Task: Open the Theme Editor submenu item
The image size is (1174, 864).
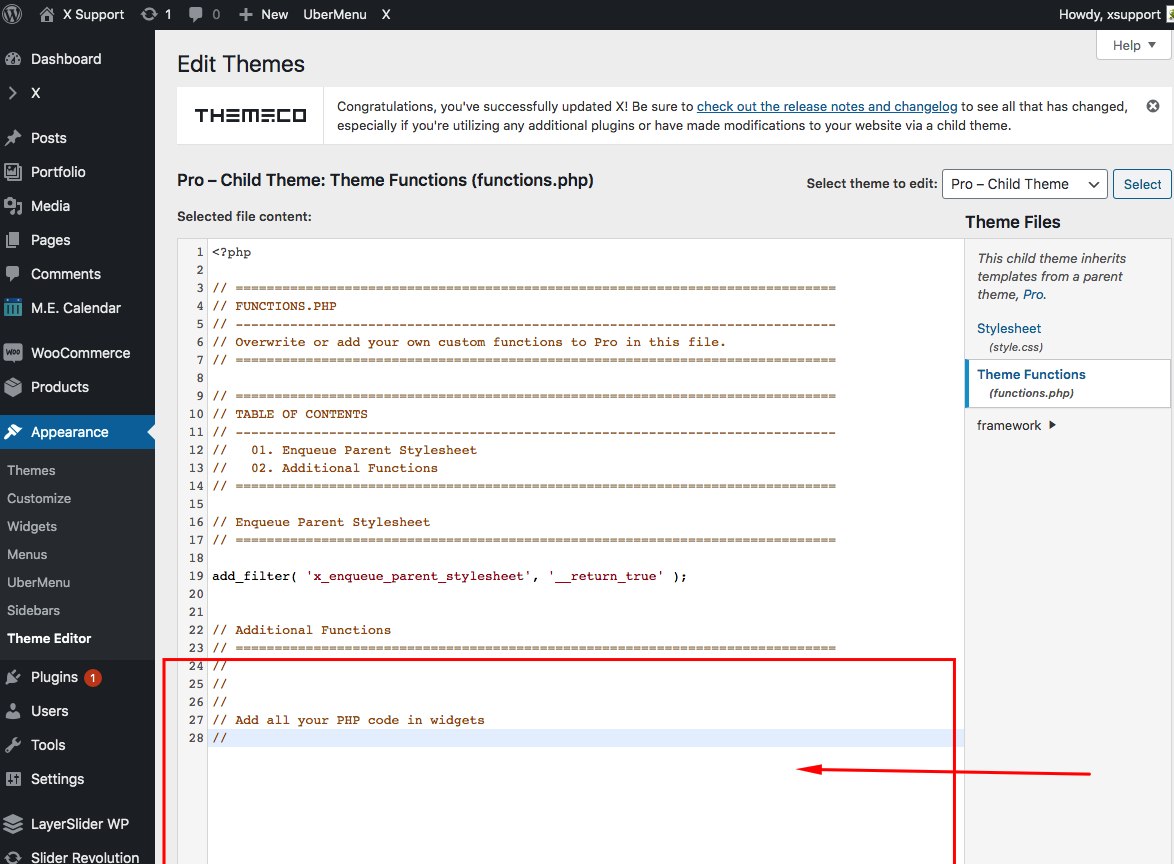Action: click(49, 639)
